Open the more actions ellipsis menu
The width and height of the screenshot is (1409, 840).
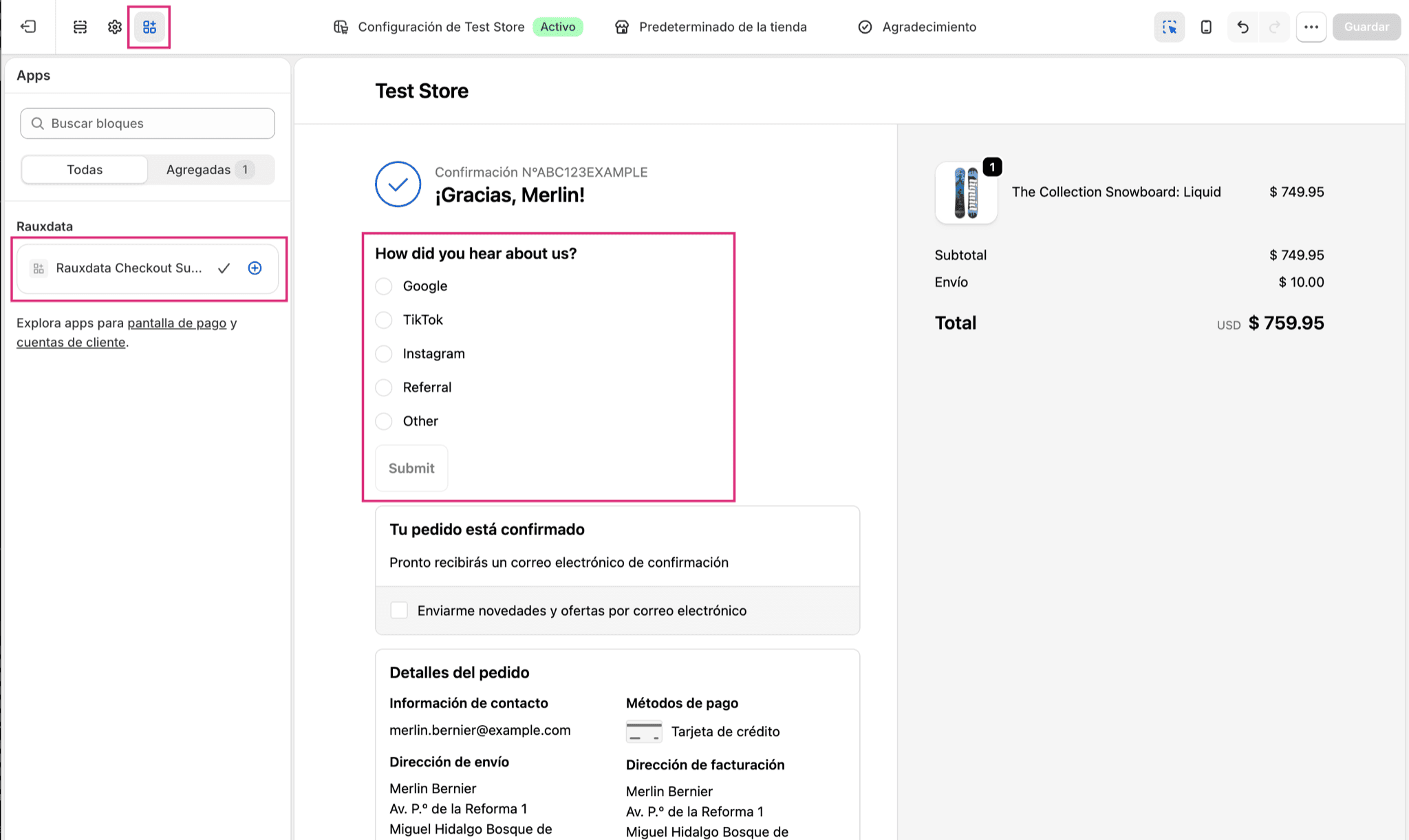pyautogui.click(x=1311, y=27)
